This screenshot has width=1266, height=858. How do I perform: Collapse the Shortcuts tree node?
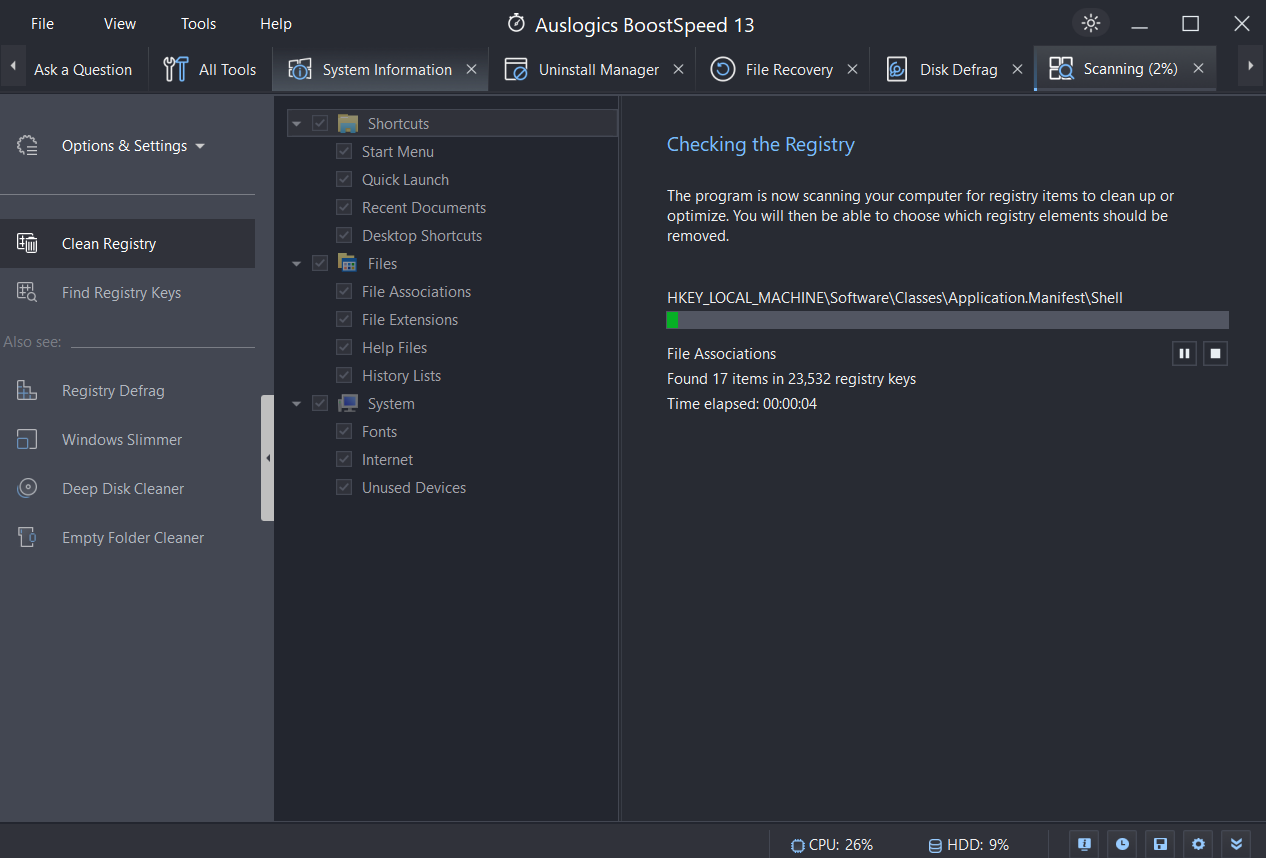pos(297,122)
